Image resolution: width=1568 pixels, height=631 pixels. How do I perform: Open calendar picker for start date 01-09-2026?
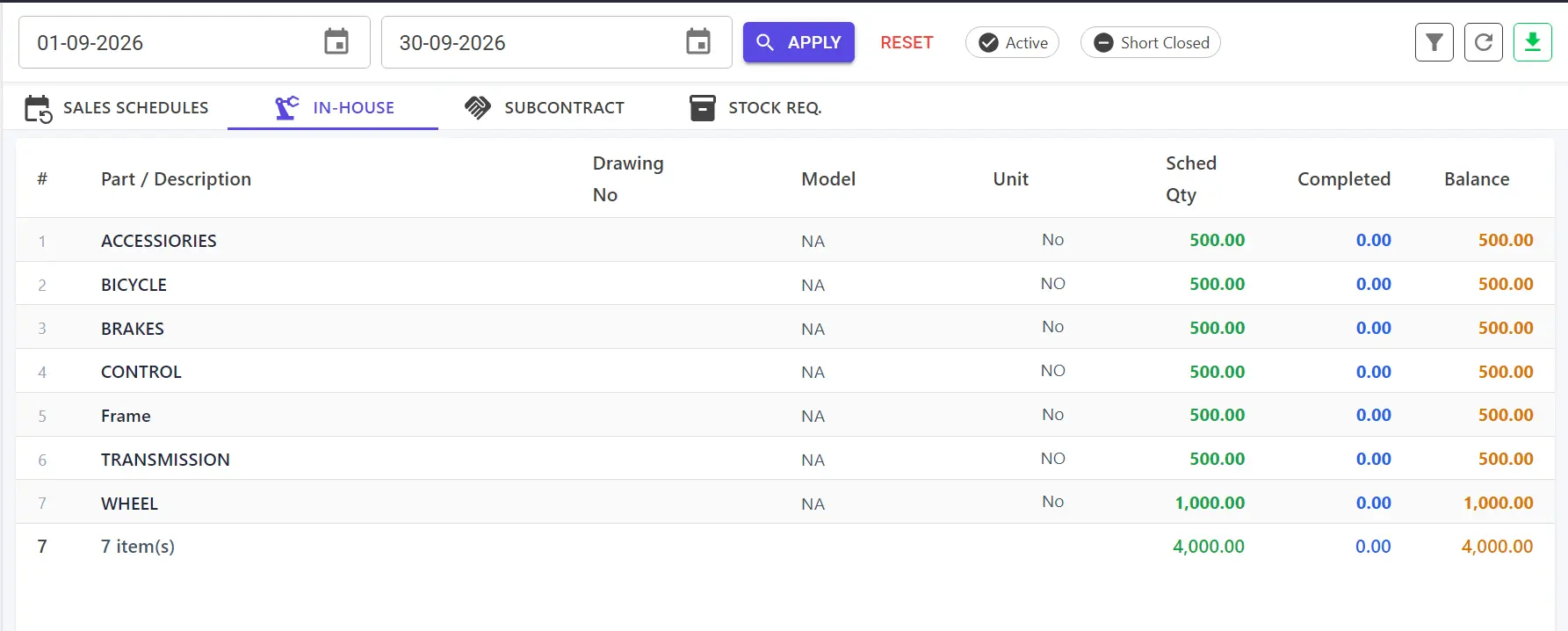[336, 42]
